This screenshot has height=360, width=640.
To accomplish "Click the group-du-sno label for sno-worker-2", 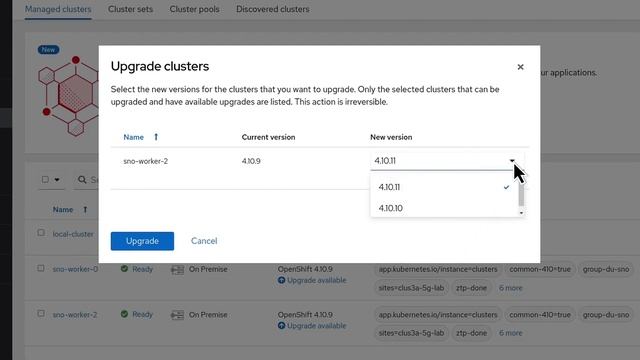I will tap(606, 315).
